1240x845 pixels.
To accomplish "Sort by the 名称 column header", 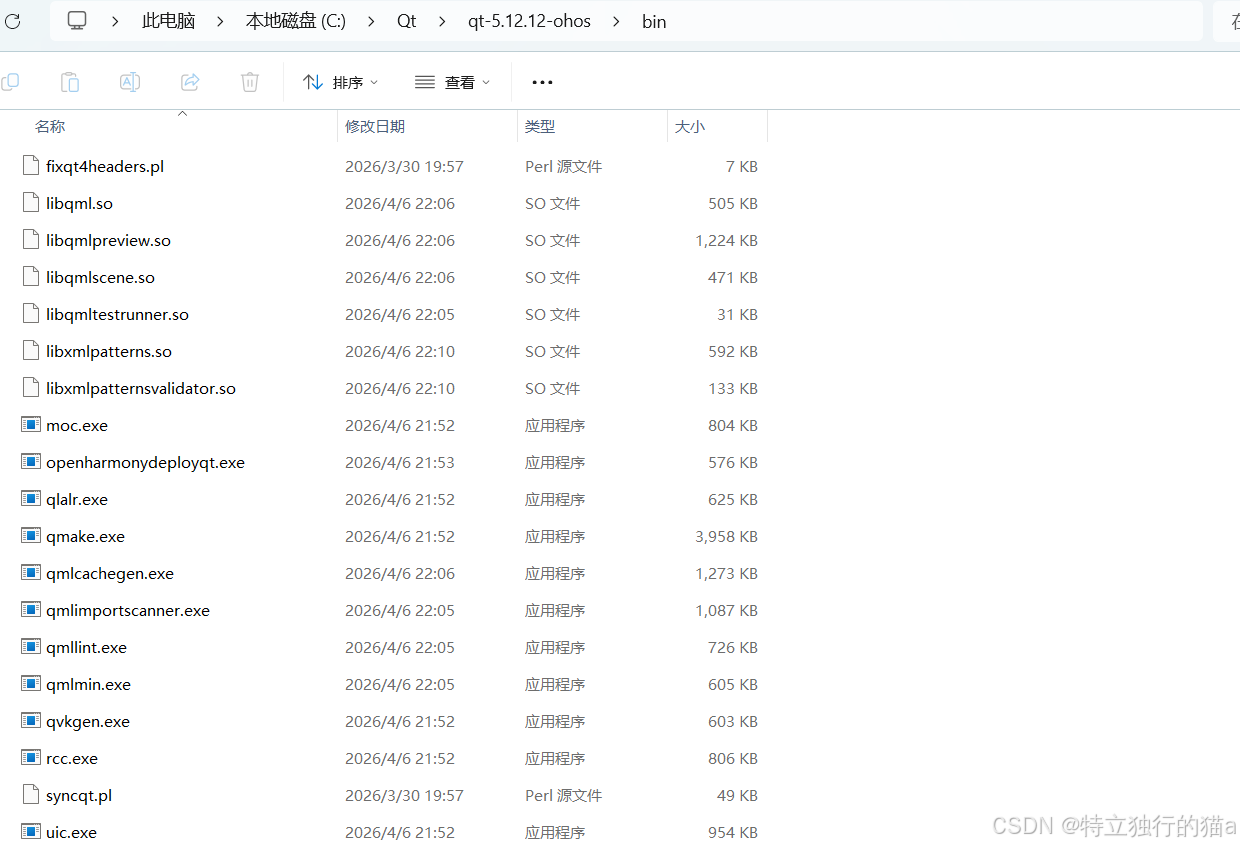I will tap(50, 126).
